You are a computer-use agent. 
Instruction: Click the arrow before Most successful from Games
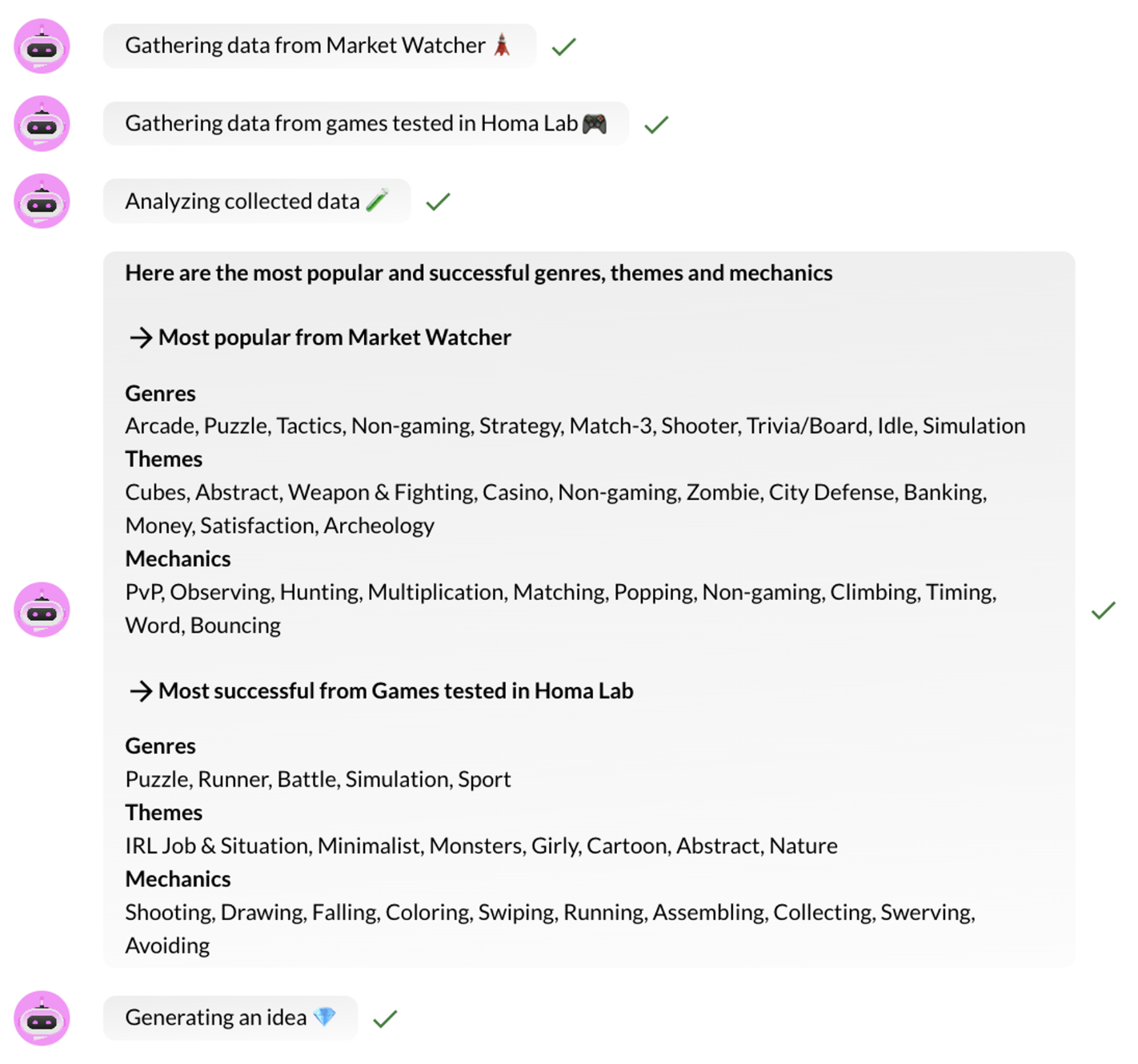click(x=141, y=691)
